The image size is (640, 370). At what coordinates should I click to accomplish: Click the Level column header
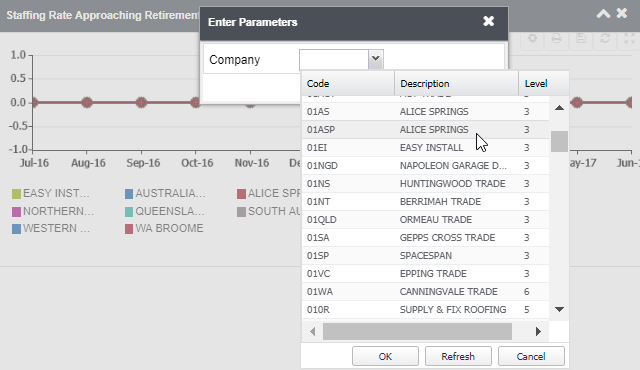pyautogui.click(x=544, y=83)
